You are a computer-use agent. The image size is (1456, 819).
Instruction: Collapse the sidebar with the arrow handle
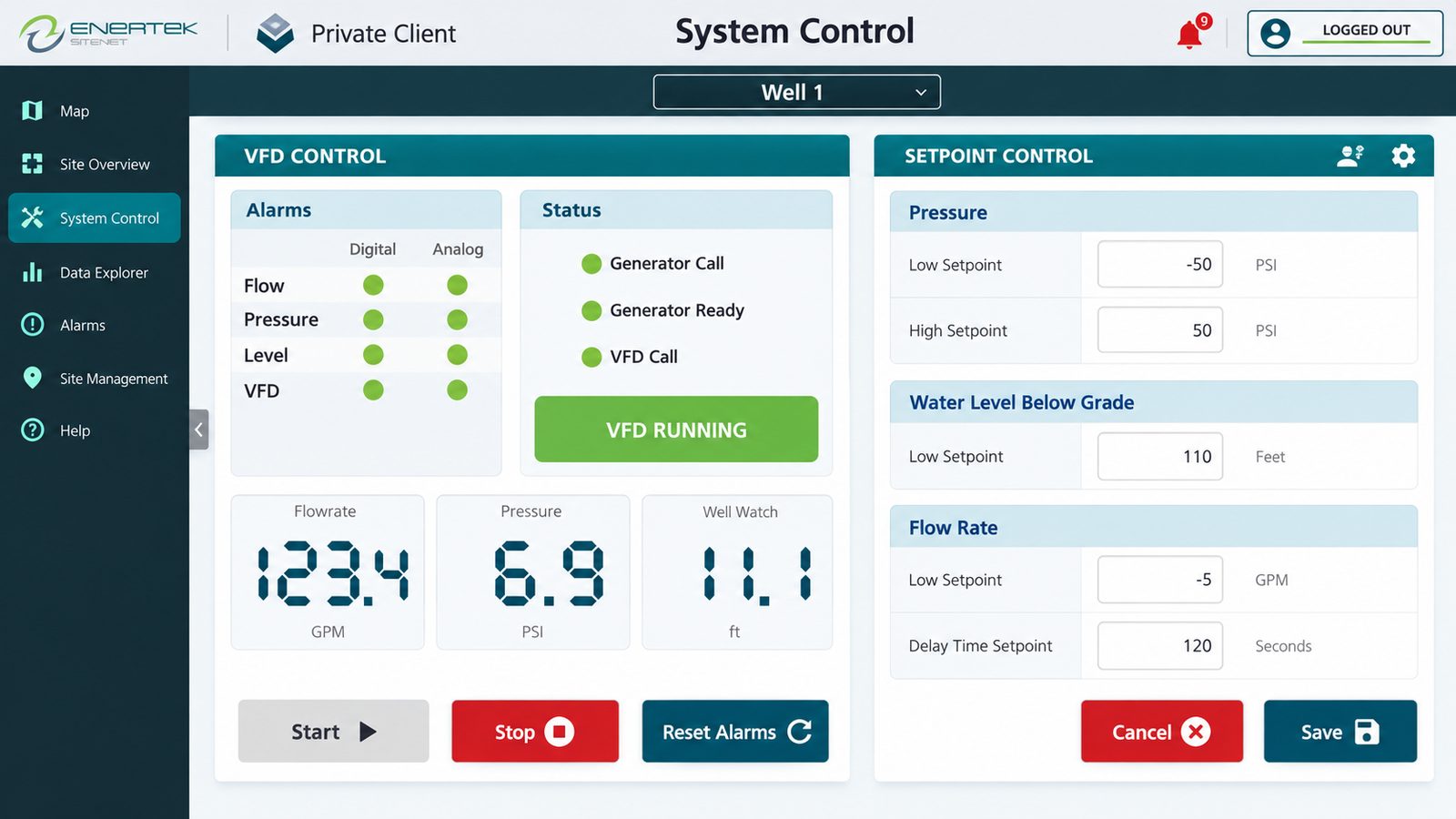199,430
